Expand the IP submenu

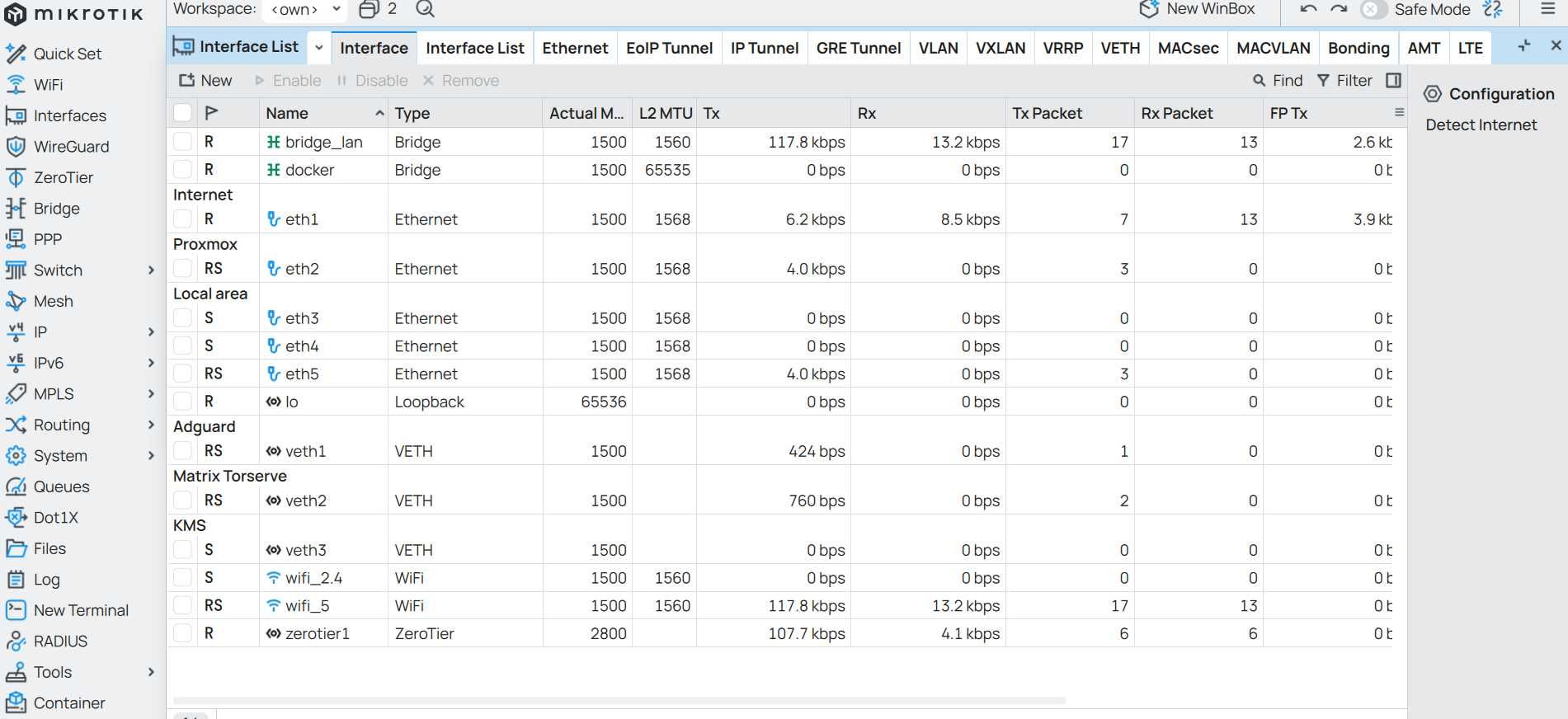[151, 332]
